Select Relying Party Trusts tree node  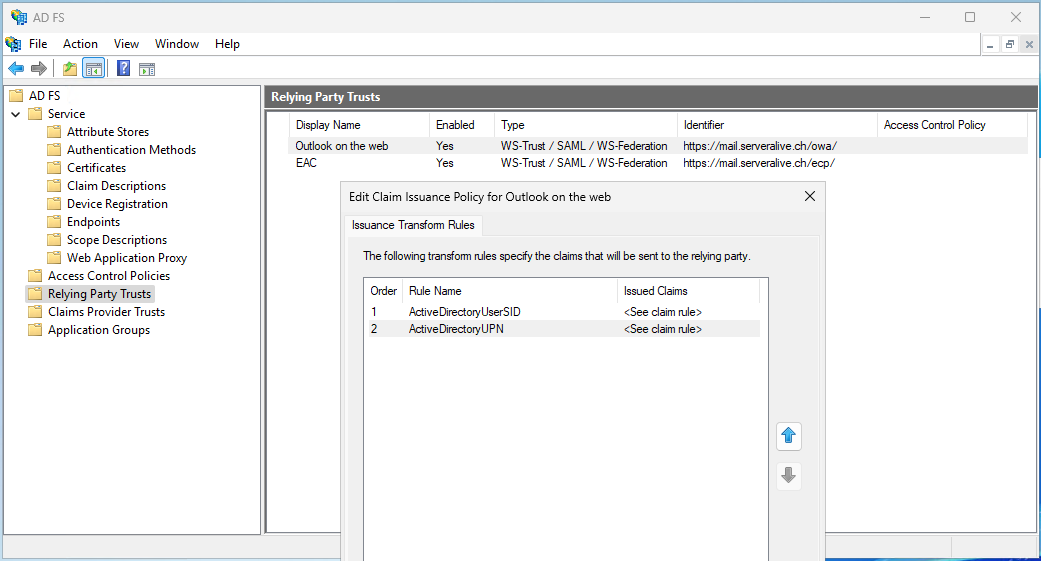(100, 293)
